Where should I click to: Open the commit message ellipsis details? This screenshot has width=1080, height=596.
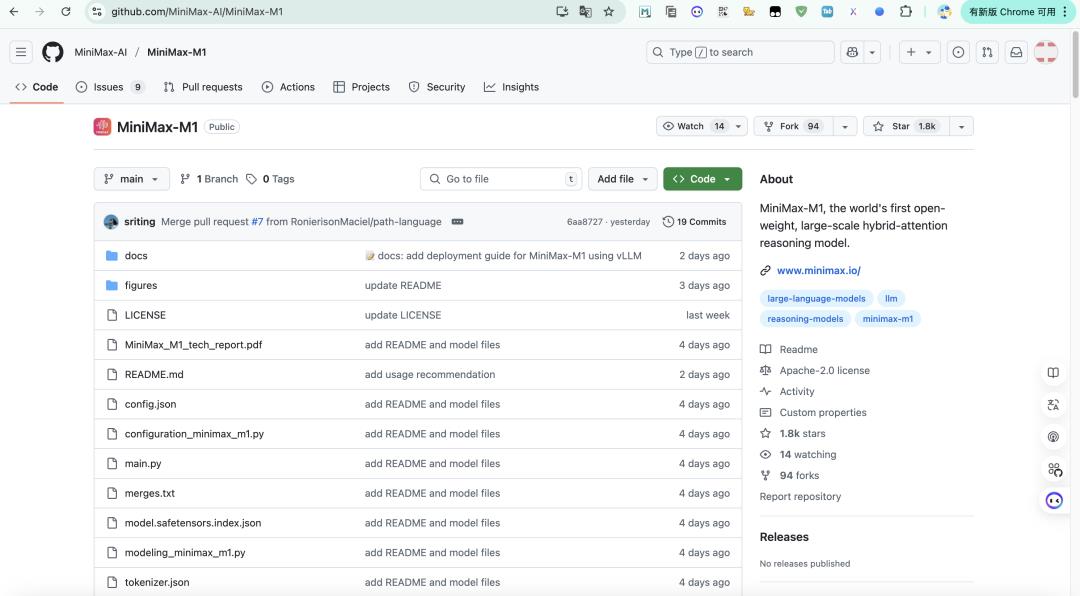(457, 222)
